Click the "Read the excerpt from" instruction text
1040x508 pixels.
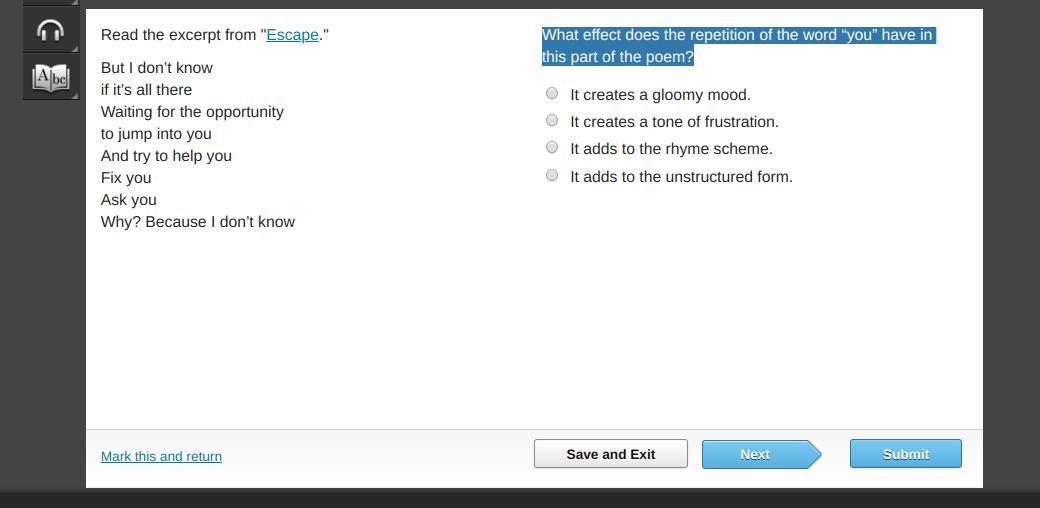(x=180, y=35)
